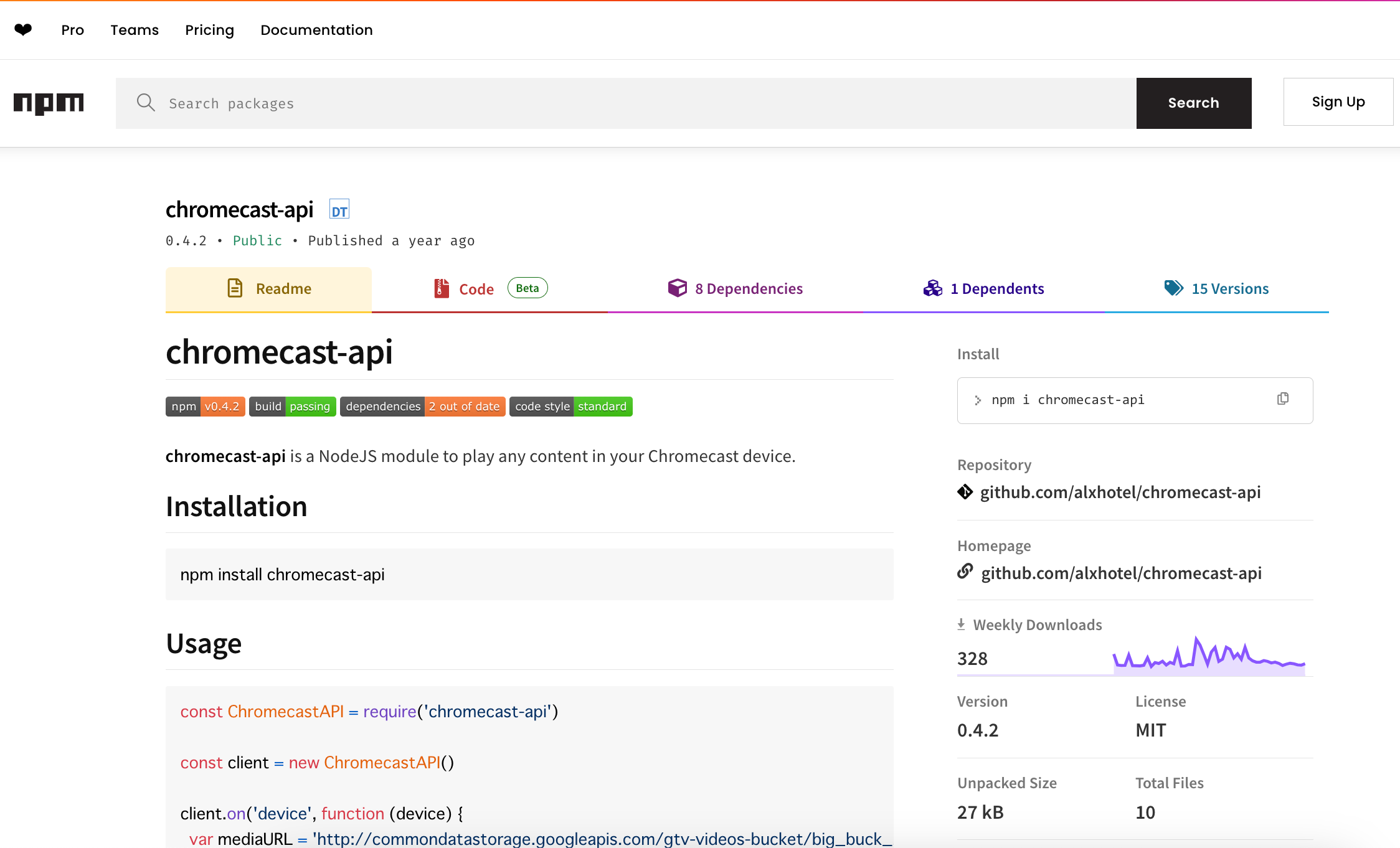Click the Version value 0.4.2 in sidebar
The image size is (1400, 848).
(x=978, y=730)
